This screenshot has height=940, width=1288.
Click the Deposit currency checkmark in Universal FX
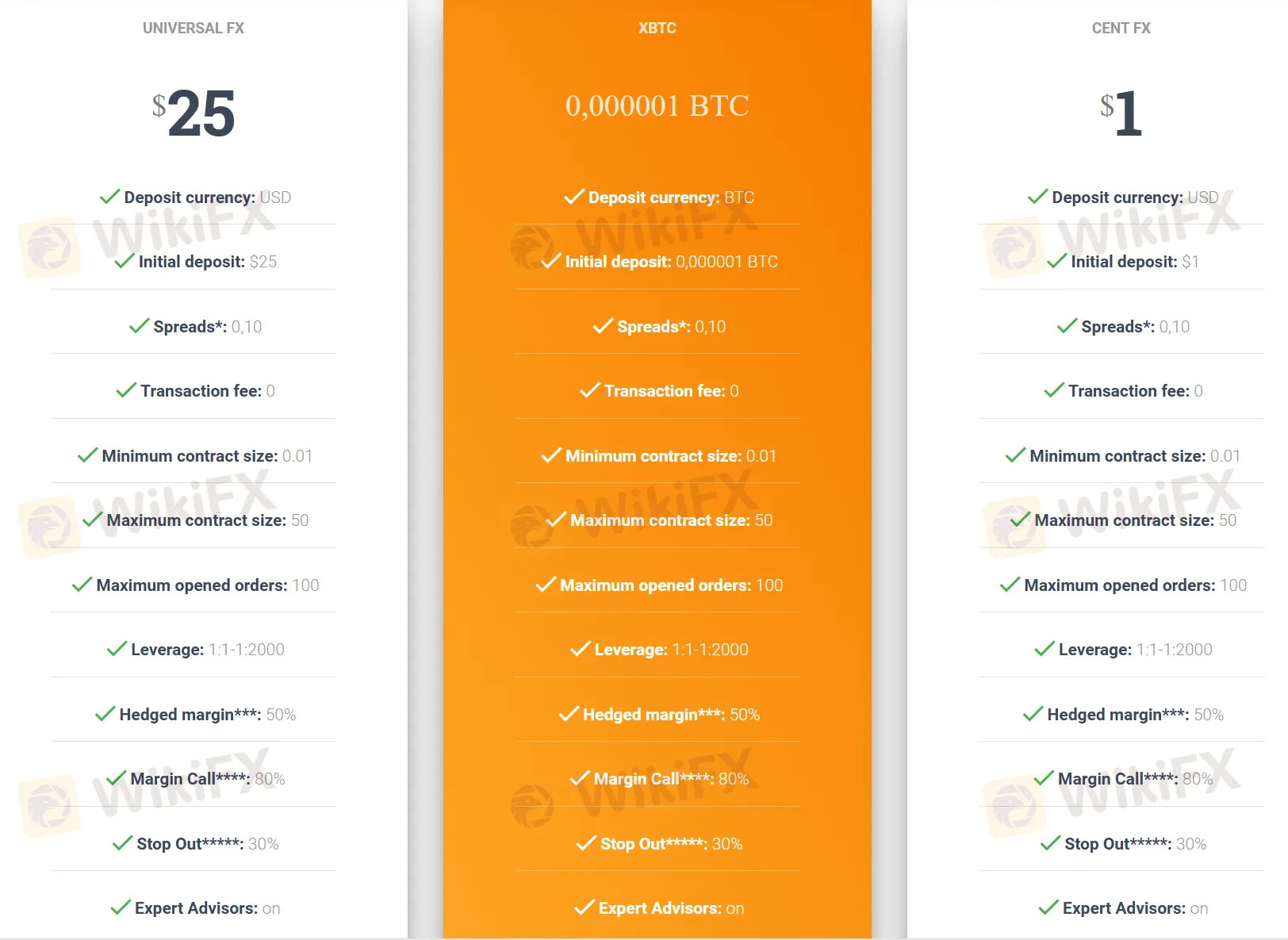(110, 197)
